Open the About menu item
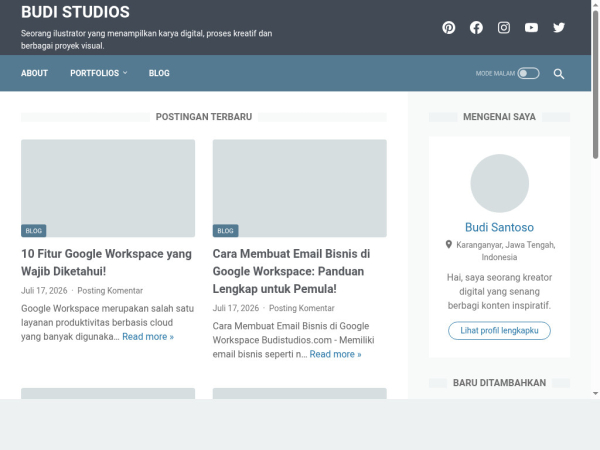The width and height of the screenshot is (600, 450). tap(34, 73)
